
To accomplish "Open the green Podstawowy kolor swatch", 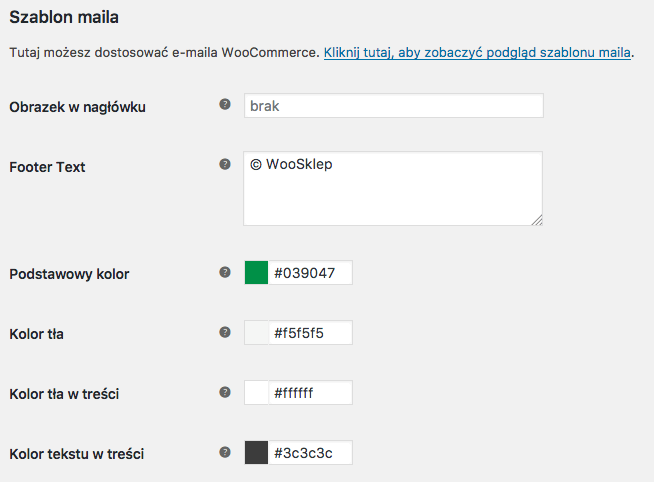I will coord(256,273).
